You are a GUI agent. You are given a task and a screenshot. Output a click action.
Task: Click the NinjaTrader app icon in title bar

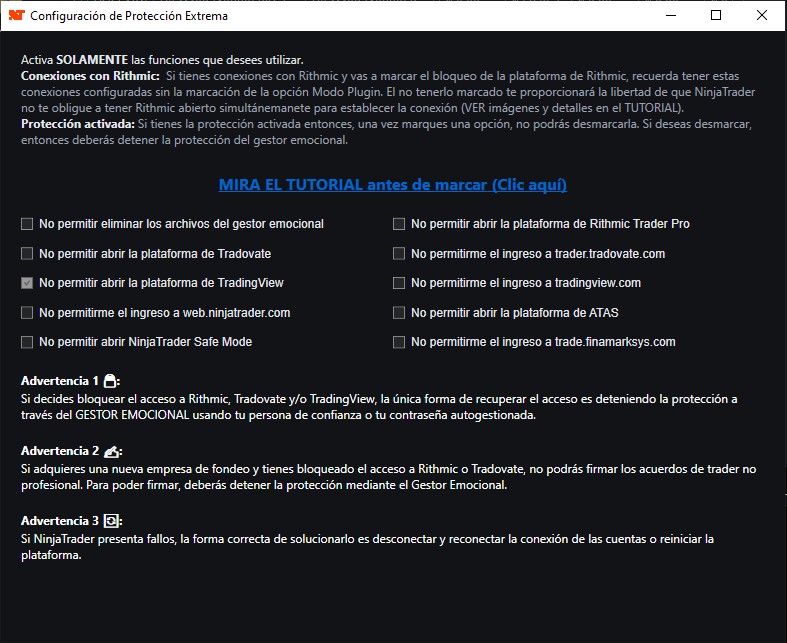click(15, 16)
